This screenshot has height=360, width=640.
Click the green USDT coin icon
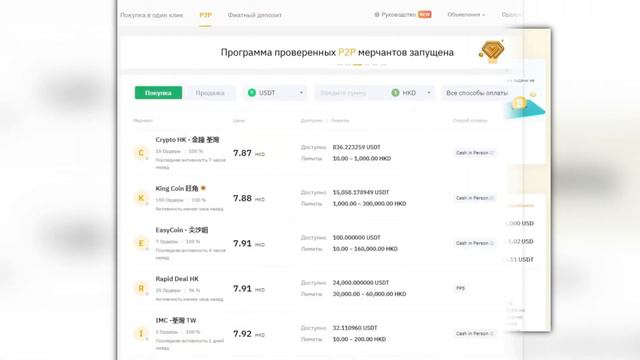tap(252, 93)
